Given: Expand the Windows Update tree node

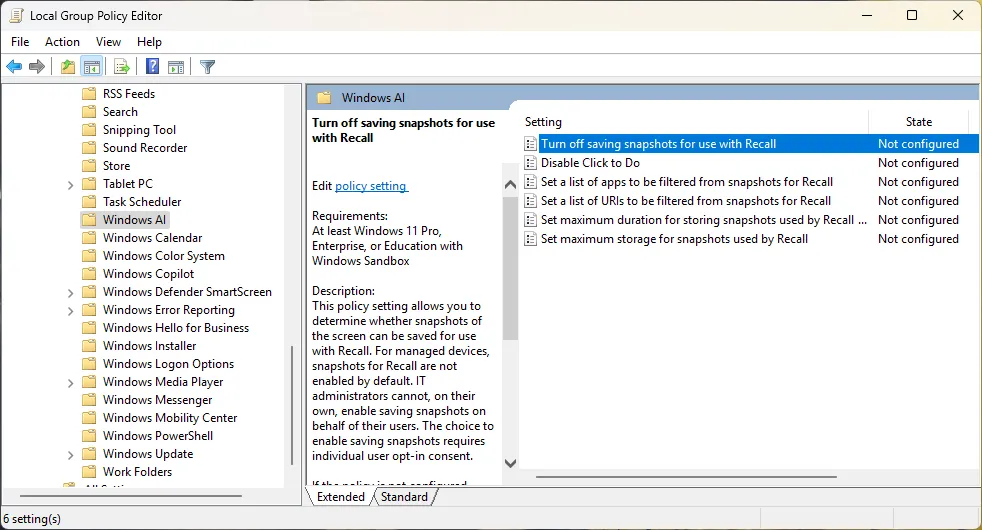Looking at the screenshot, I should [70, 455].
